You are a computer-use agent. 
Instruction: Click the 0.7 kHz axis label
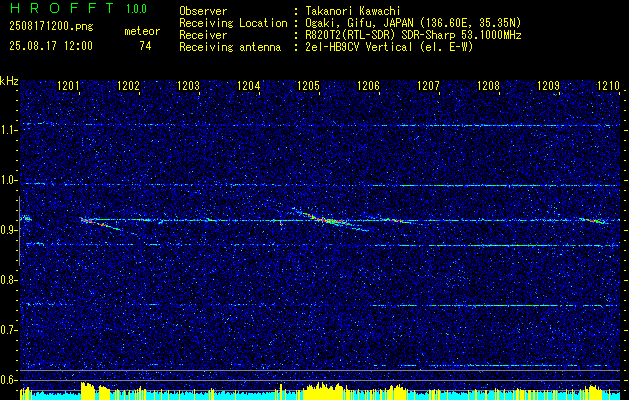tap(8, 330)
